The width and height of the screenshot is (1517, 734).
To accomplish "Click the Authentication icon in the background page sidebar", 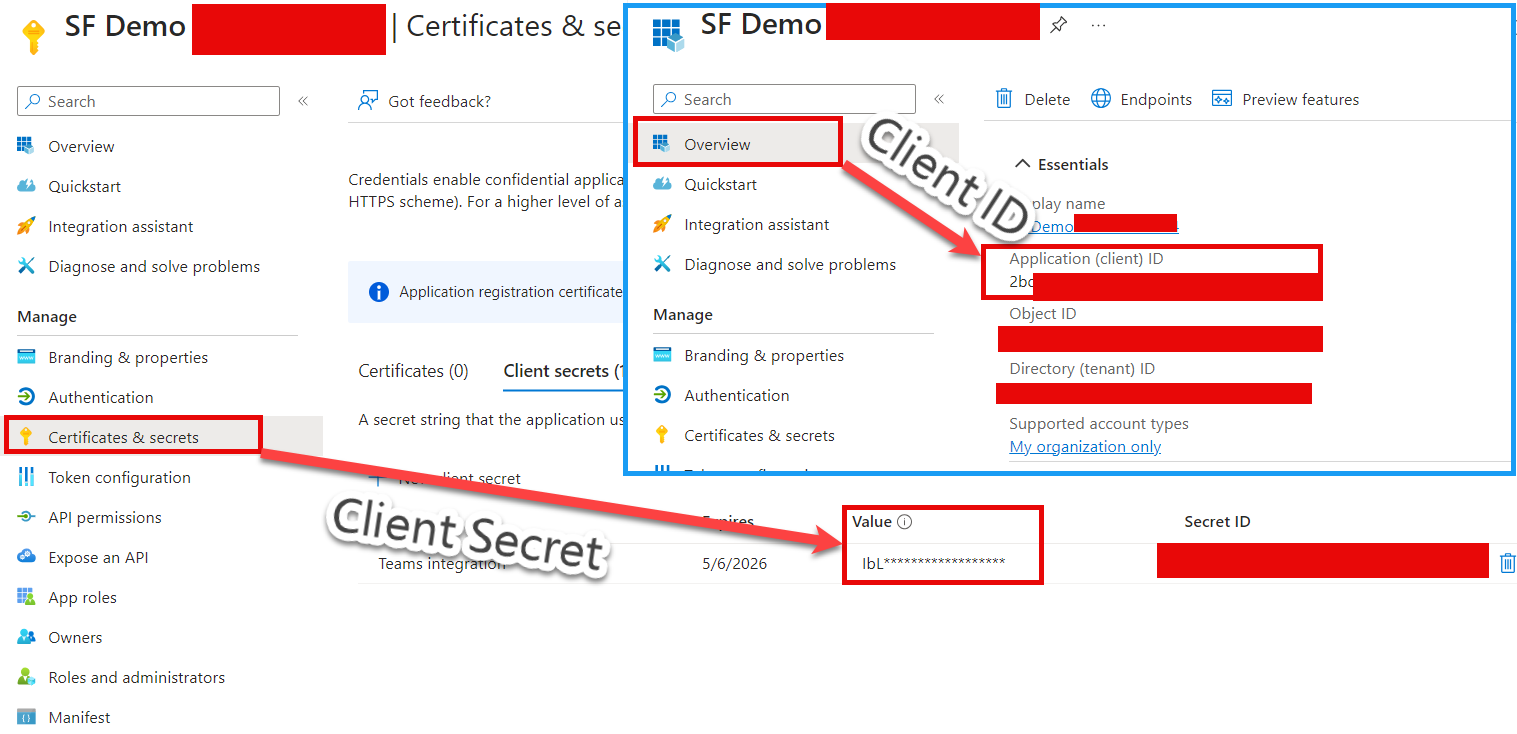I will [27, 397].
